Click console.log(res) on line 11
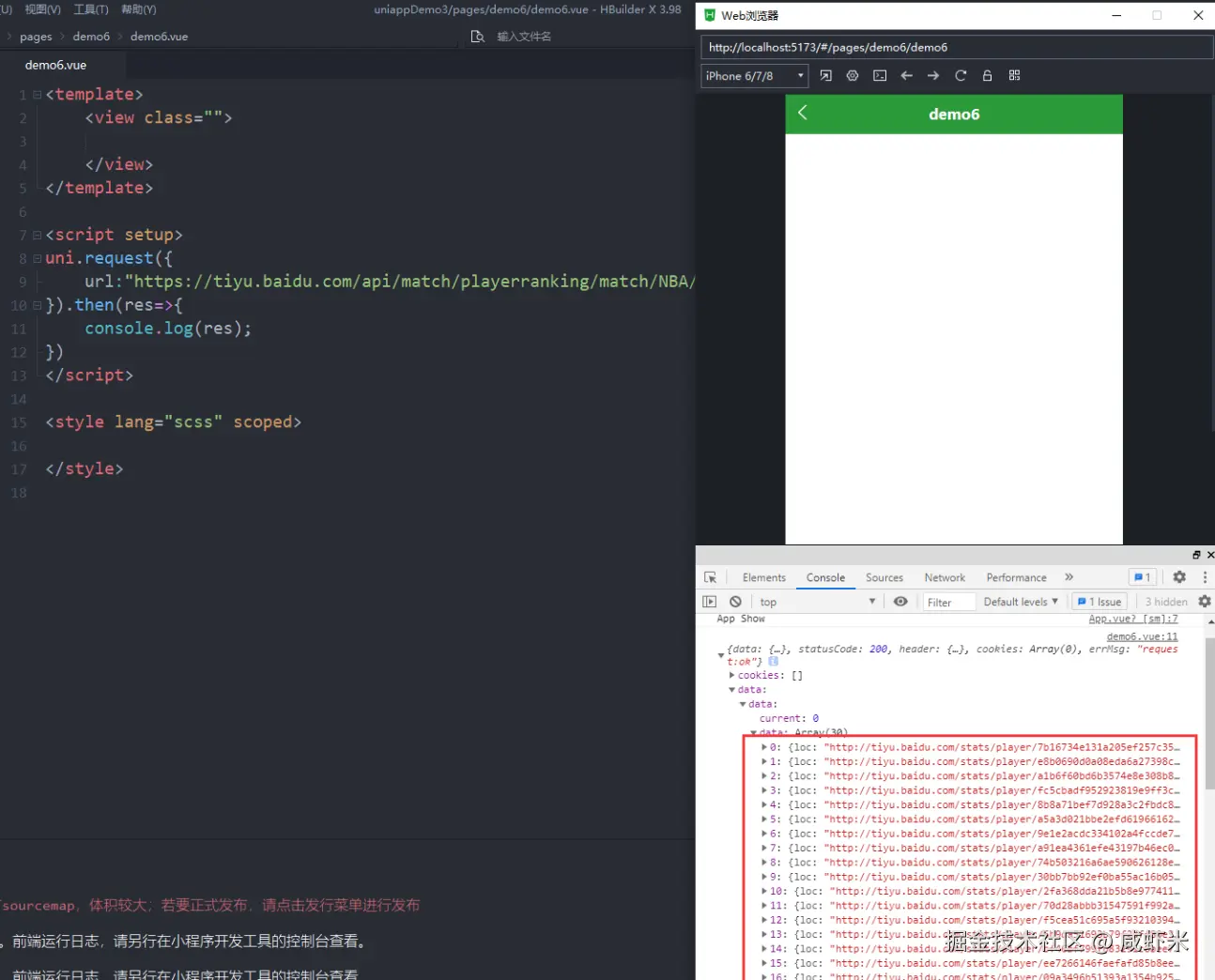The height and width of the screenshot is (980, 1215). 168,329
